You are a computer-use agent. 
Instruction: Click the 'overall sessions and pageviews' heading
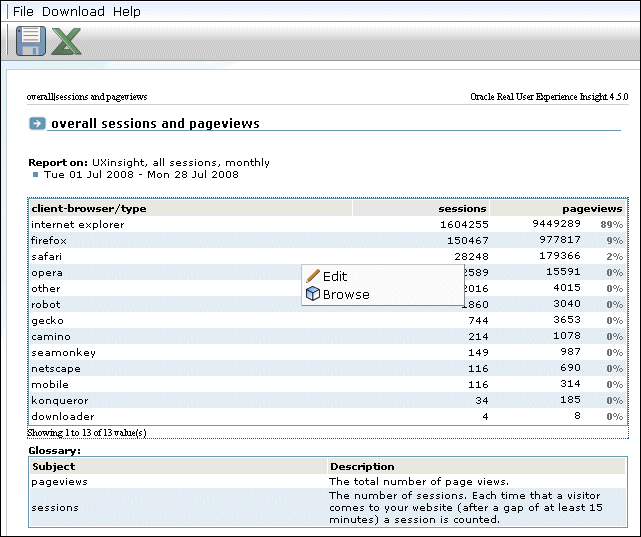click(x=155, y=123)
